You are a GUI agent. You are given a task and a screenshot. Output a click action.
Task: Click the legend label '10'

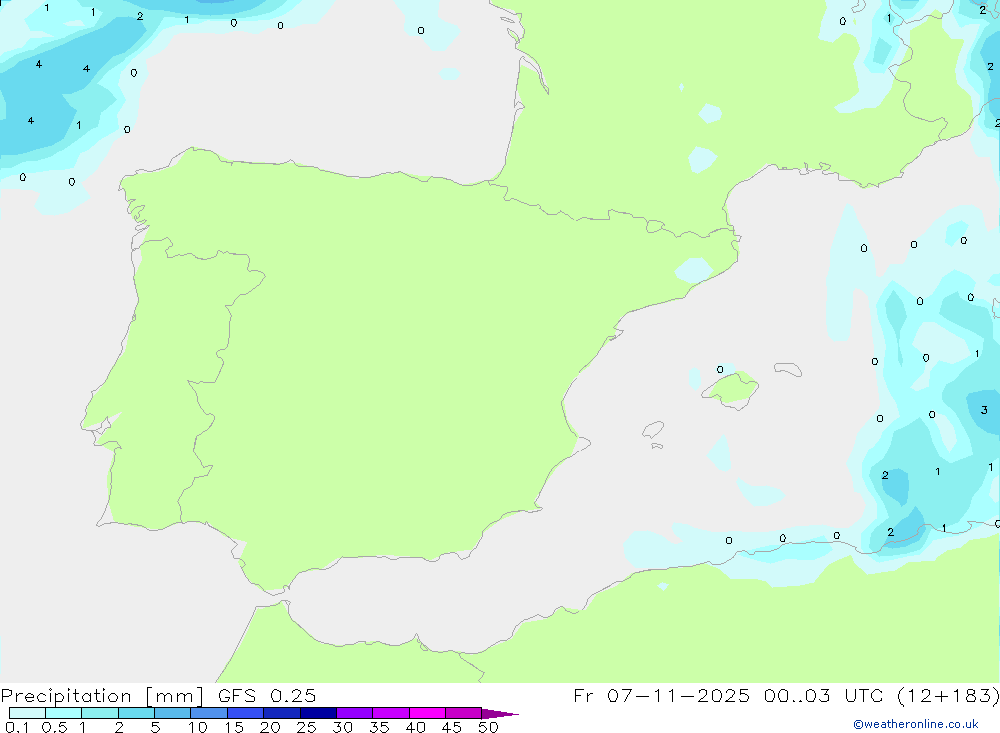click(198, 727)
